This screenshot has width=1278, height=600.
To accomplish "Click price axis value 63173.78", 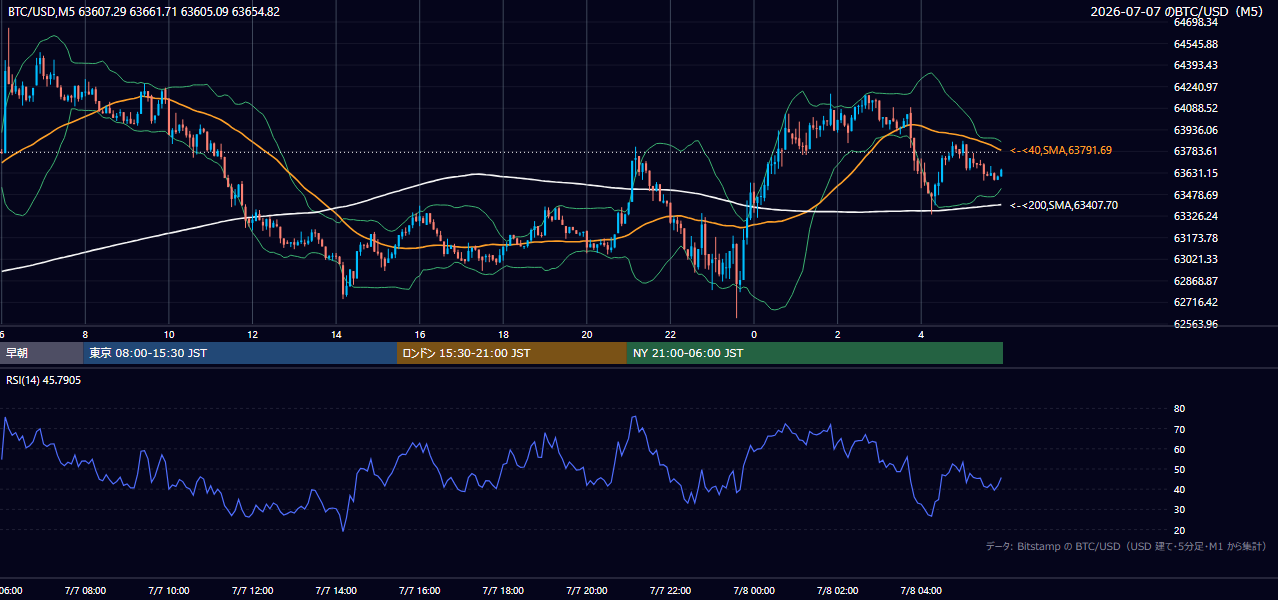I will pyautogui.click(x=1196, y=238).
